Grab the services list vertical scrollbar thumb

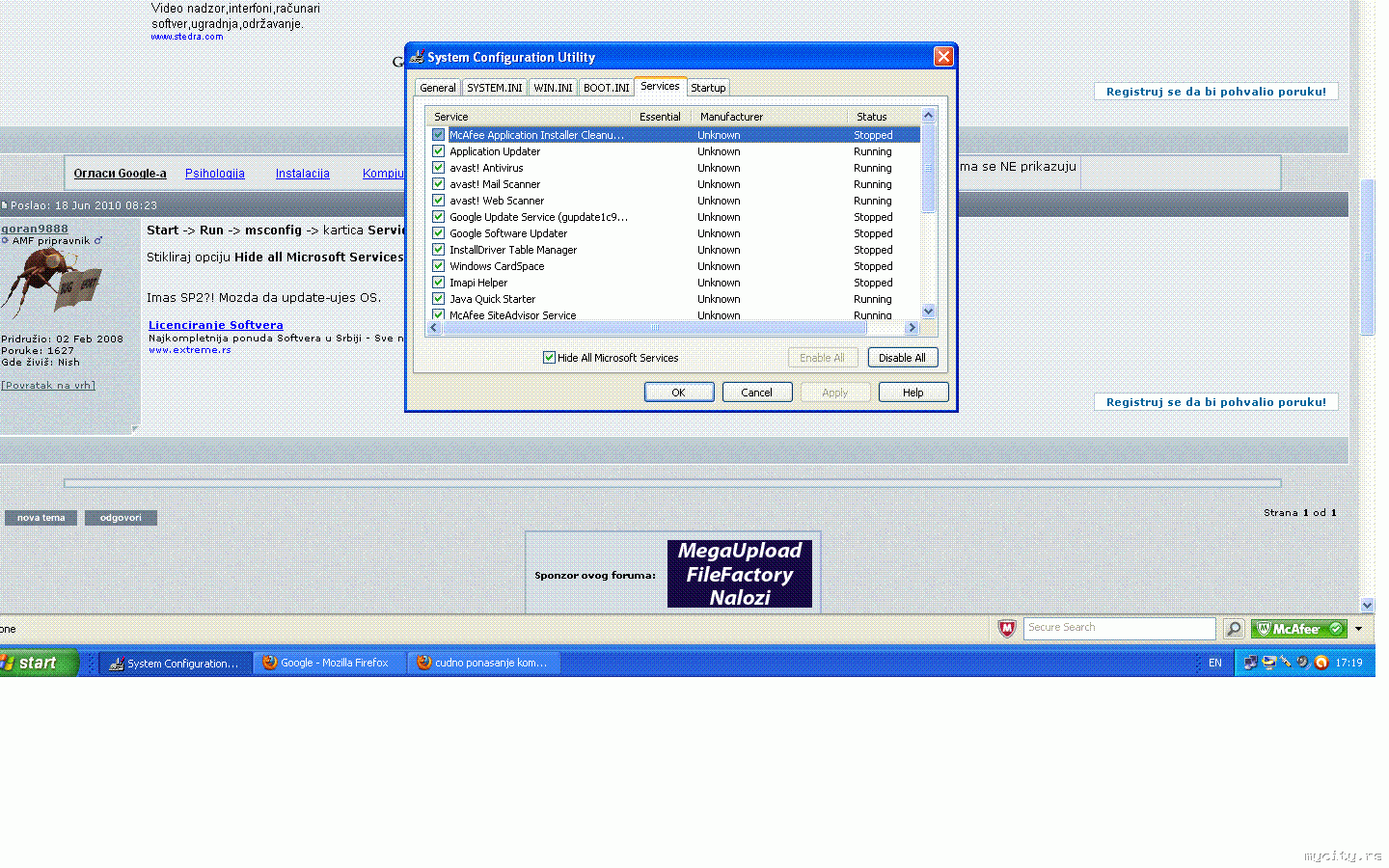pyautogui.click(x=929, y=169)
